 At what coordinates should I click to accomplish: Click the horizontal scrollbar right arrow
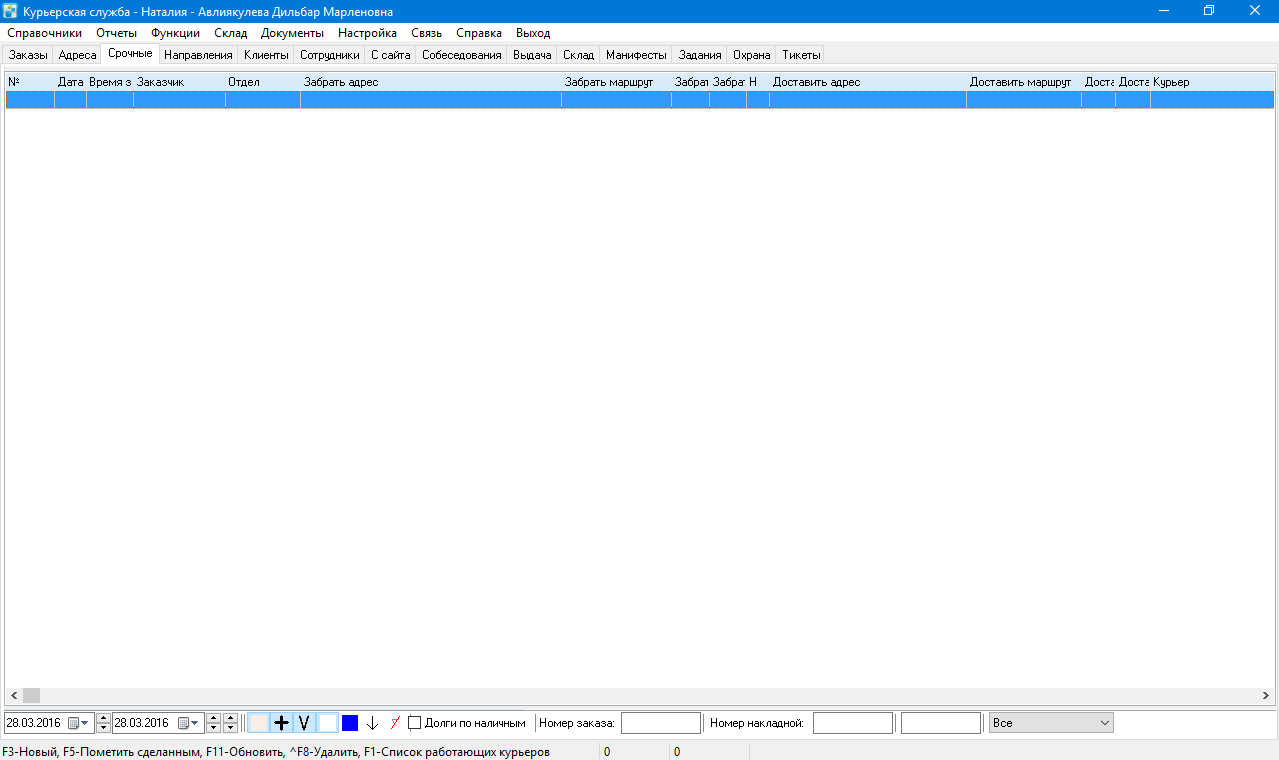pos(1266,695)
